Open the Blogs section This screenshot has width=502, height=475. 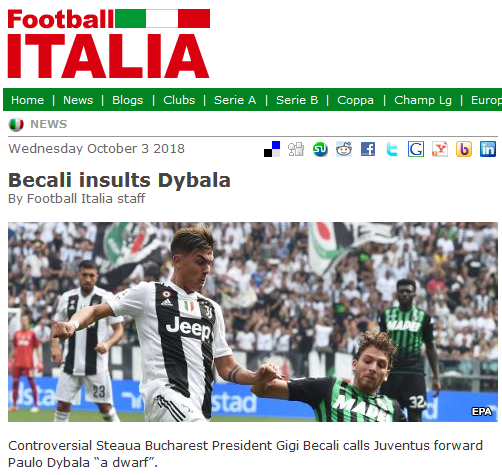click(x=128, y=100)
